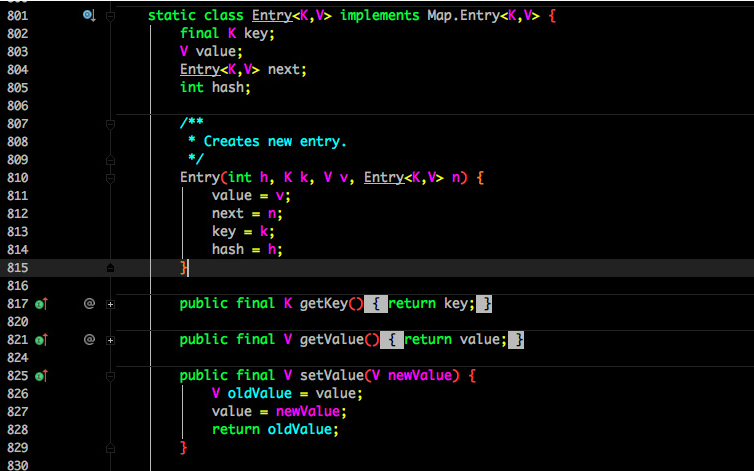Collapse the Javadoc comment fold at line 807

pyautogui.click(x=110, y=125)
